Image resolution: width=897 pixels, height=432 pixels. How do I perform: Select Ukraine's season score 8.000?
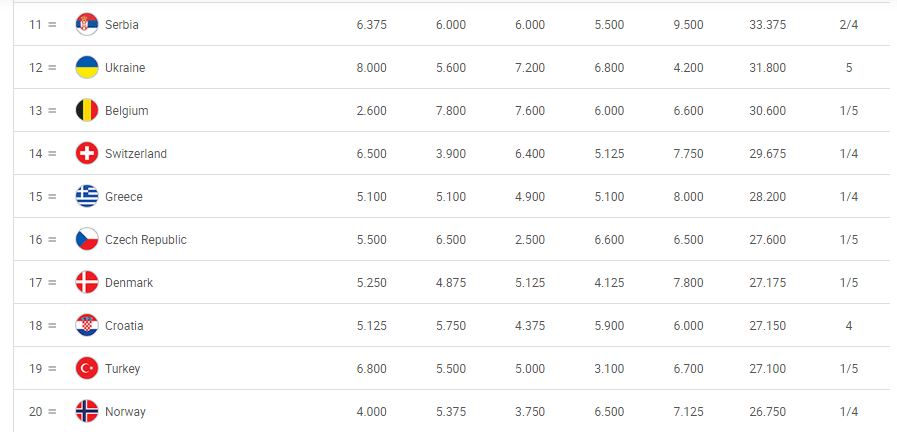(372, 68)
